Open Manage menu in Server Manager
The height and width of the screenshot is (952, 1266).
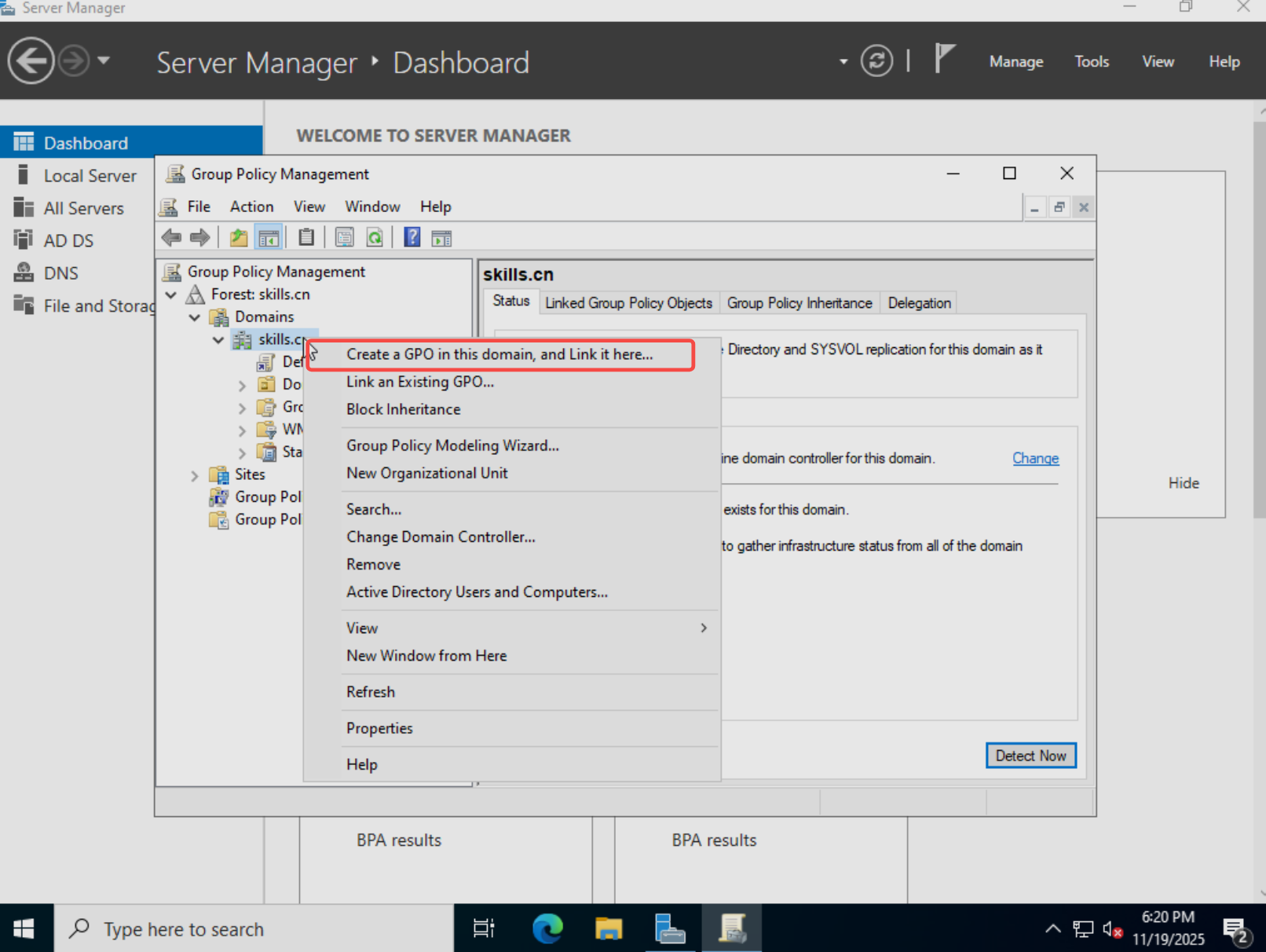coord(1015,61)
